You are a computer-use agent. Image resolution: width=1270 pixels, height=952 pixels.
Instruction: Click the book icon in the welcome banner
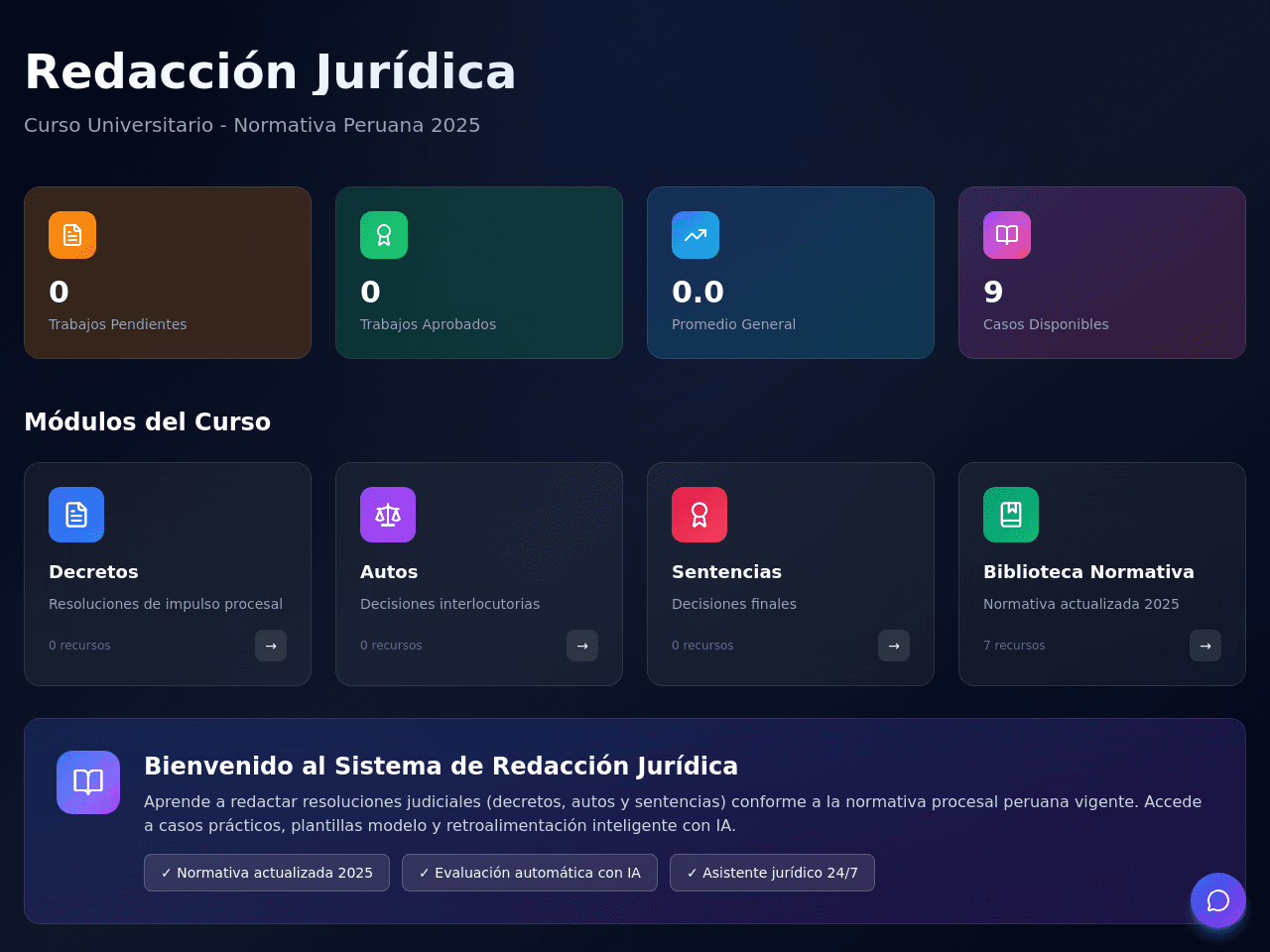coord(88,782)
